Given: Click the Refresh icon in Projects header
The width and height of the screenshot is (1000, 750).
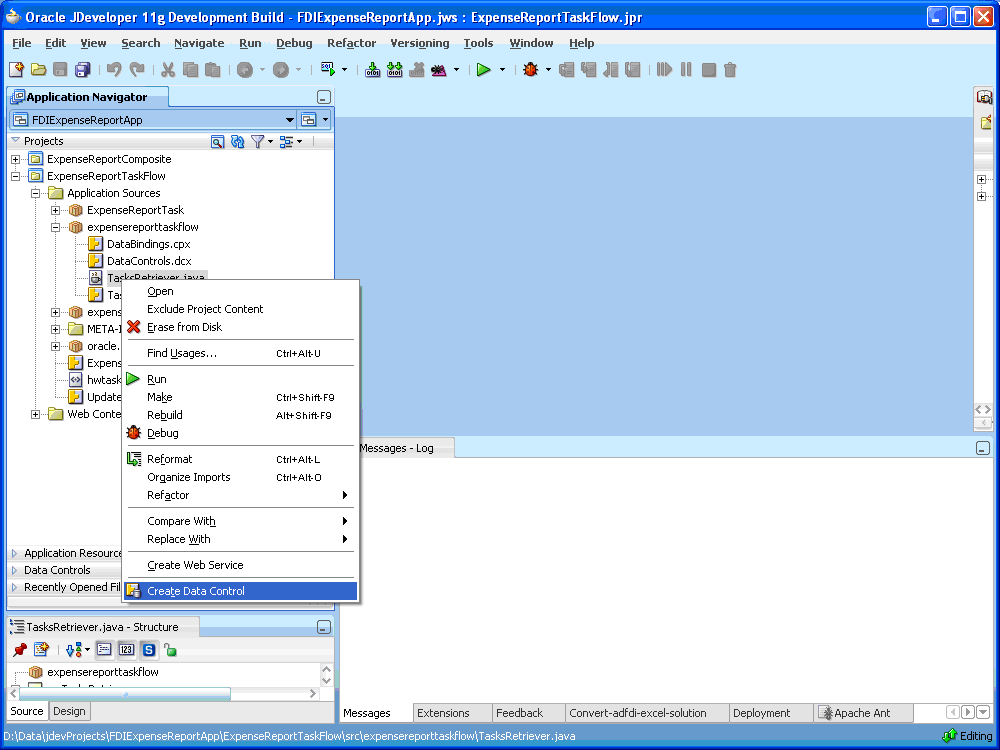Looking at the screenshot, I should [237, 142].
